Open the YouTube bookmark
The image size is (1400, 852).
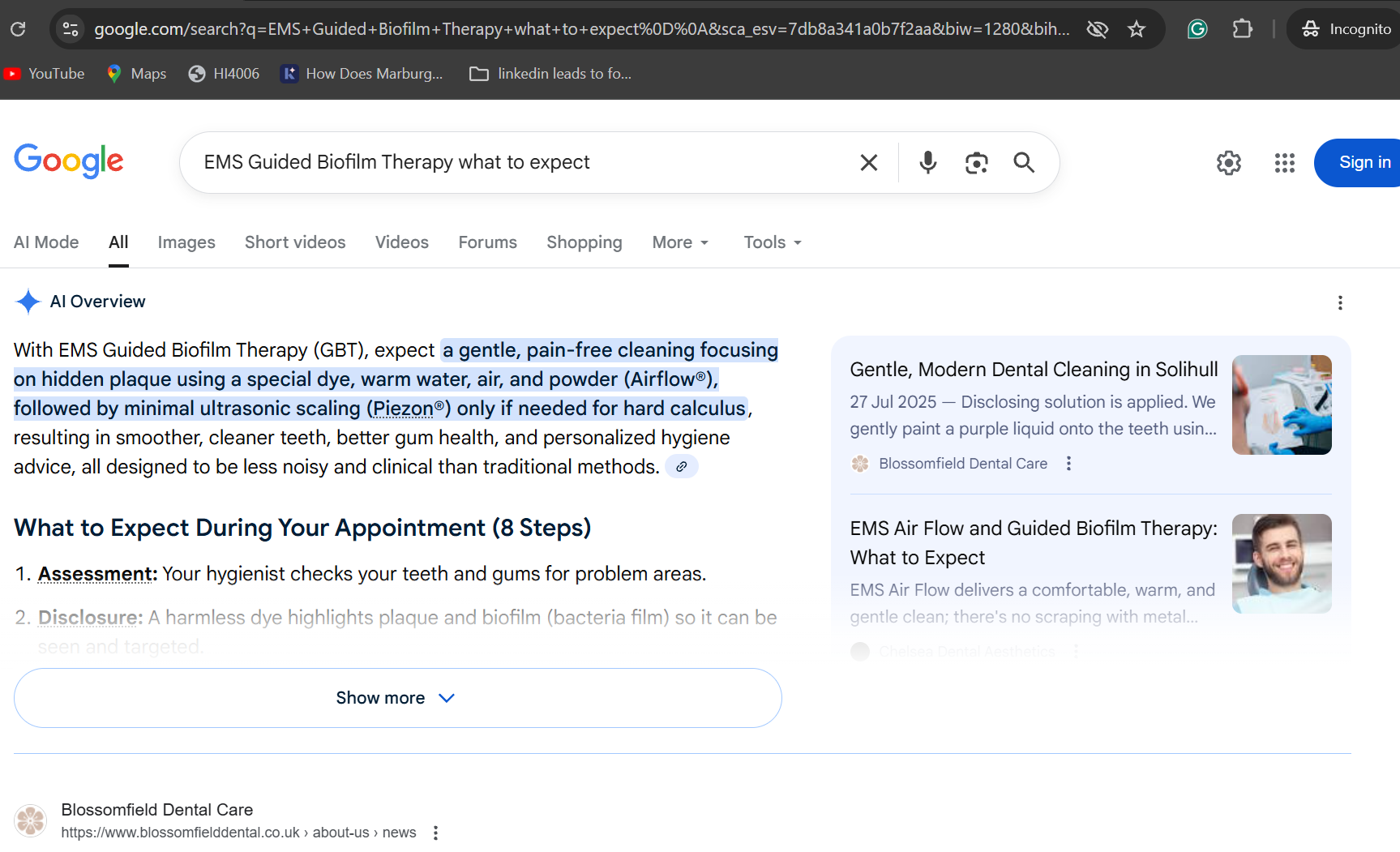(x=45, y=74)
